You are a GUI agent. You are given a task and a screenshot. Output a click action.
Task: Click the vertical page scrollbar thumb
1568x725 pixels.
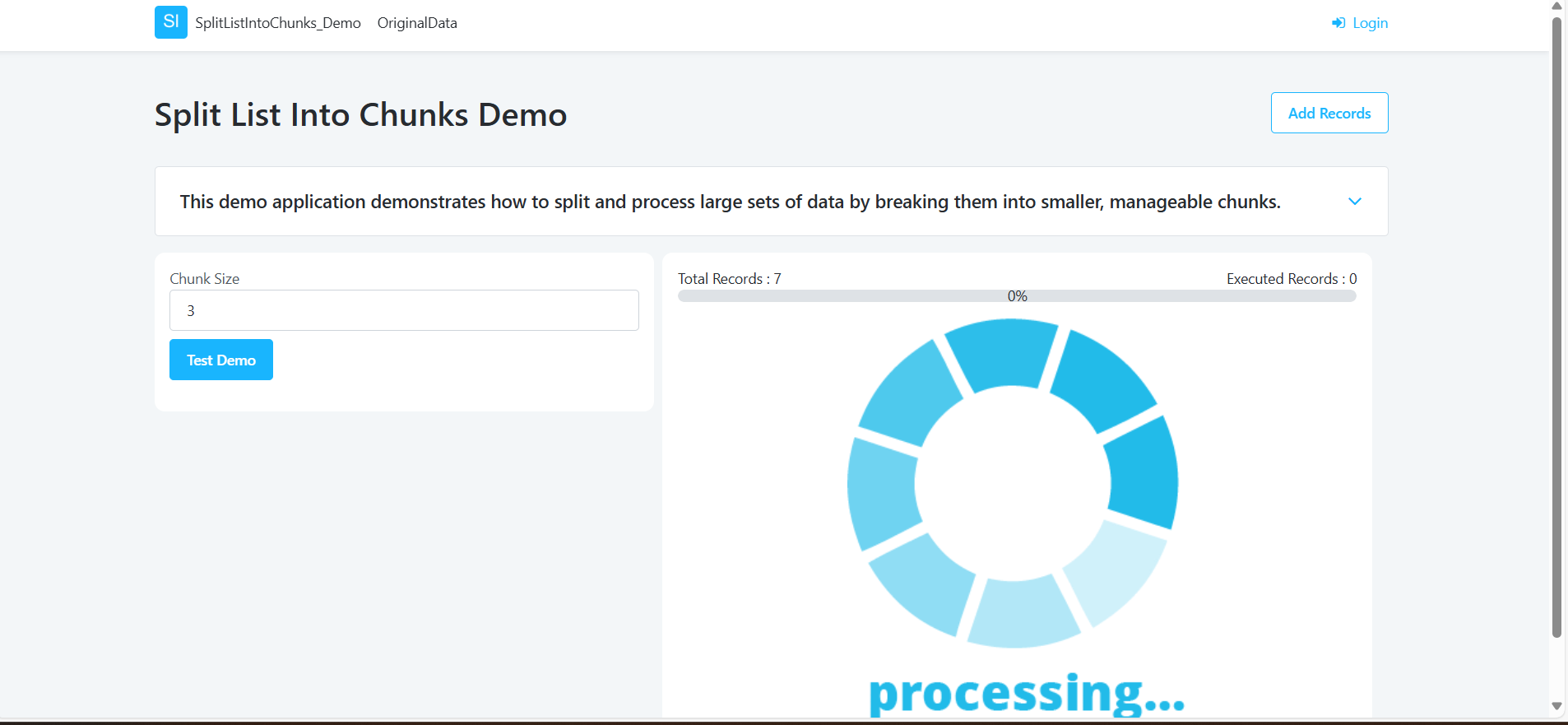(1556, 329)
